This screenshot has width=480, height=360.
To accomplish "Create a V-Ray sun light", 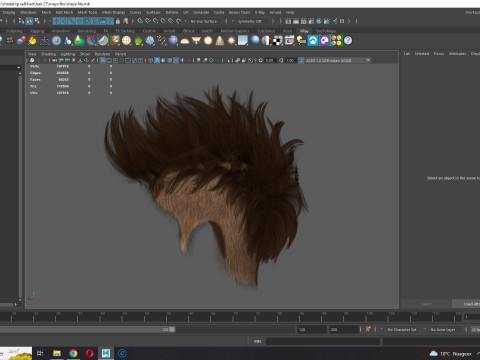I will [x=231, y=41].
